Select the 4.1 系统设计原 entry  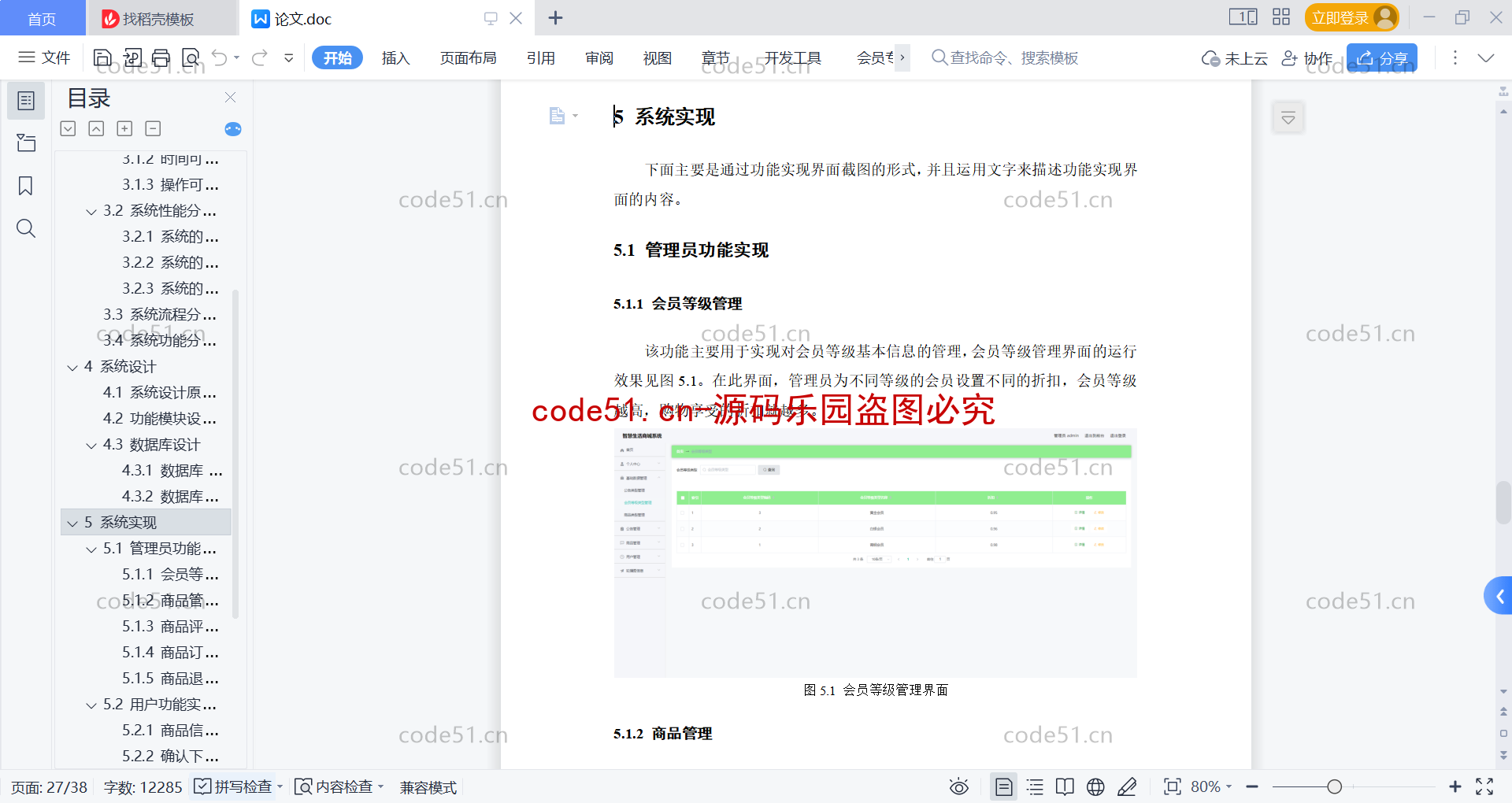(160, 393)
